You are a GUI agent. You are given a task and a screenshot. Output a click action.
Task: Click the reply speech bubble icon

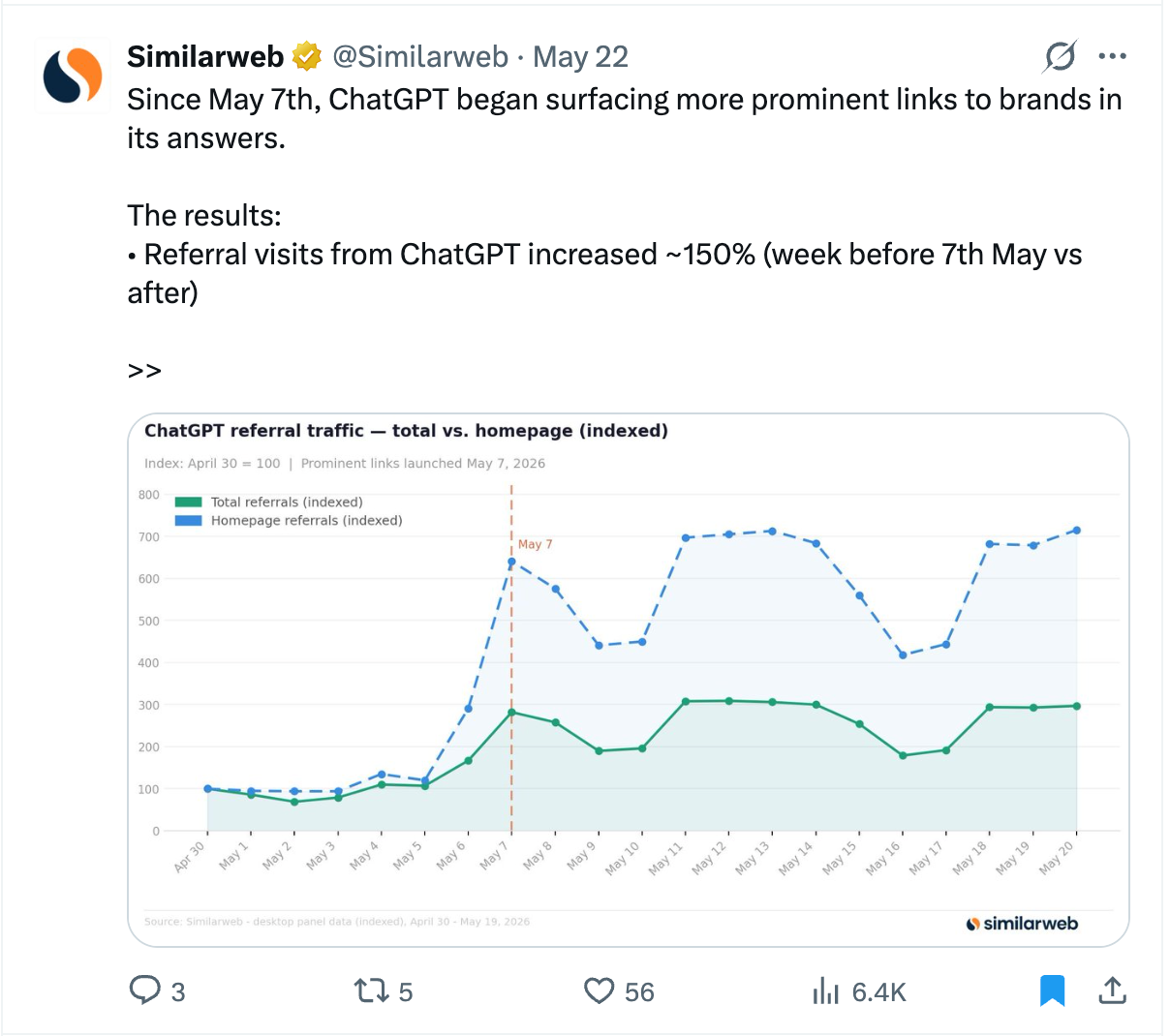point(145,990)
